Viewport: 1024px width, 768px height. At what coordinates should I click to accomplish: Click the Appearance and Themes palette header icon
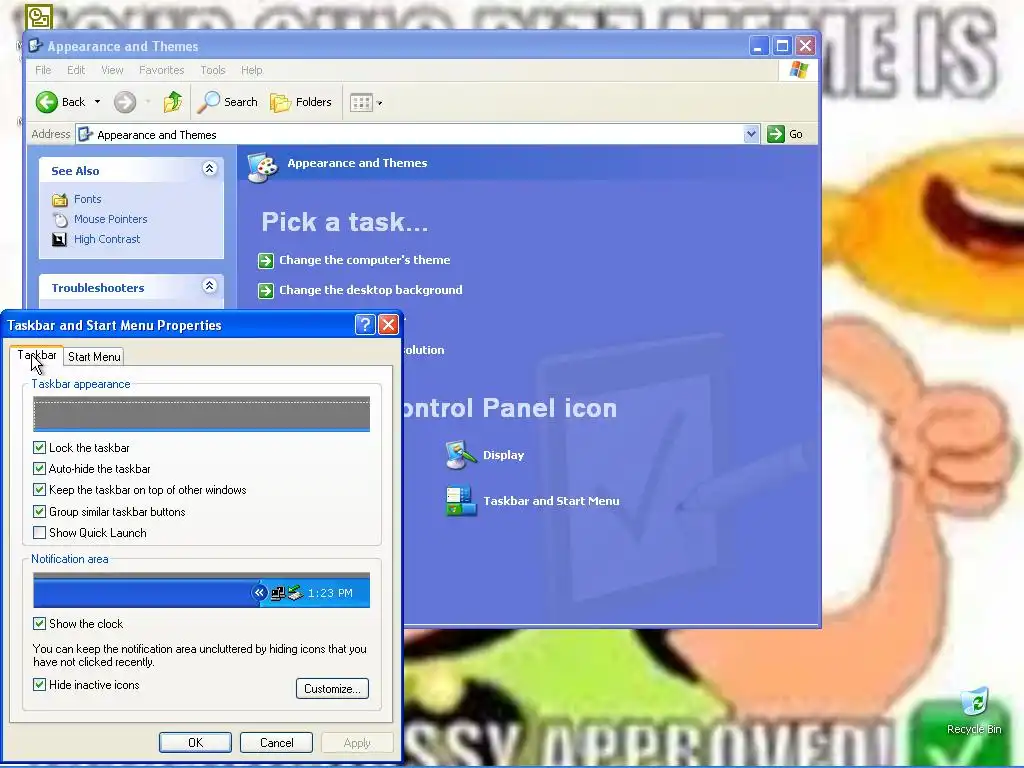[263, 167]
